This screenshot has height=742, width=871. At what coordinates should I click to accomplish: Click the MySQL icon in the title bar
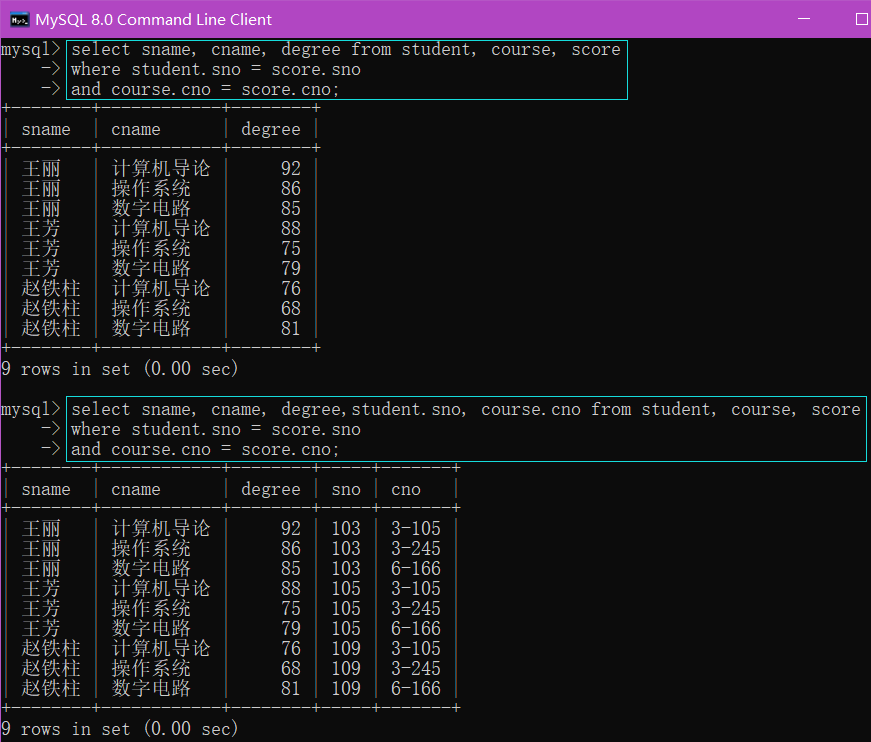(19, 20)
